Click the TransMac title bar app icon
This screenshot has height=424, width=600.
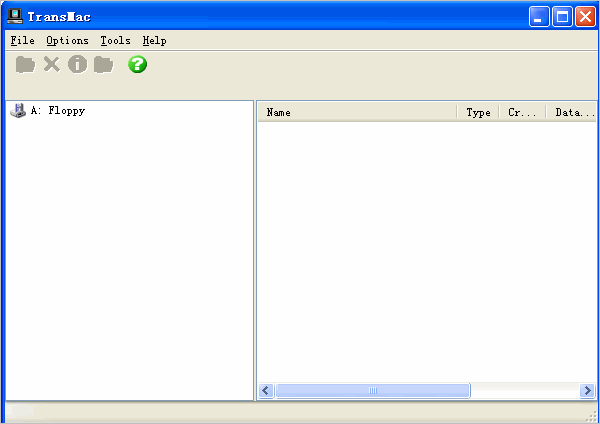pos(15,16)
